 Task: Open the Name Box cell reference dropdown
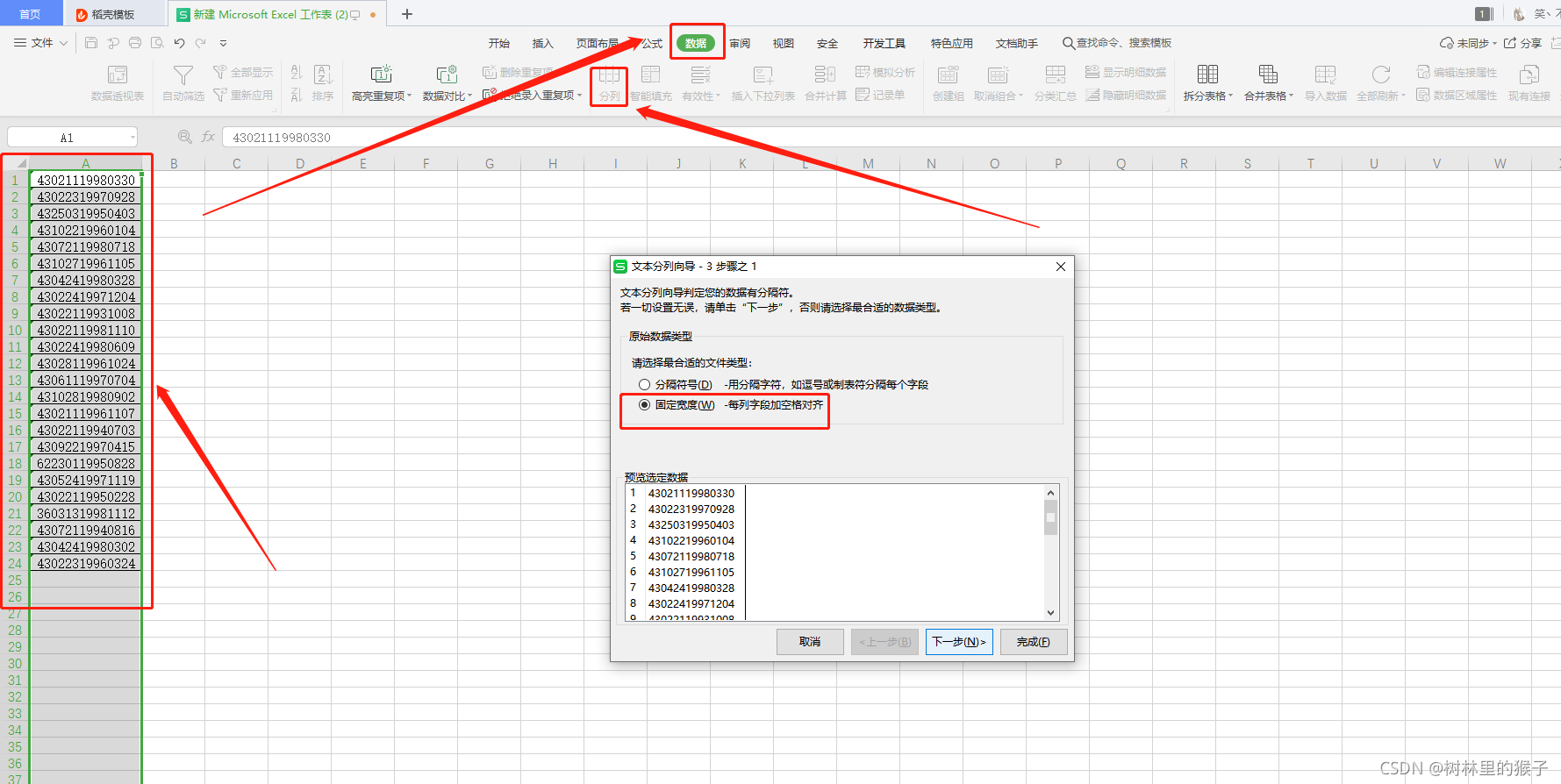pos(132,137)
